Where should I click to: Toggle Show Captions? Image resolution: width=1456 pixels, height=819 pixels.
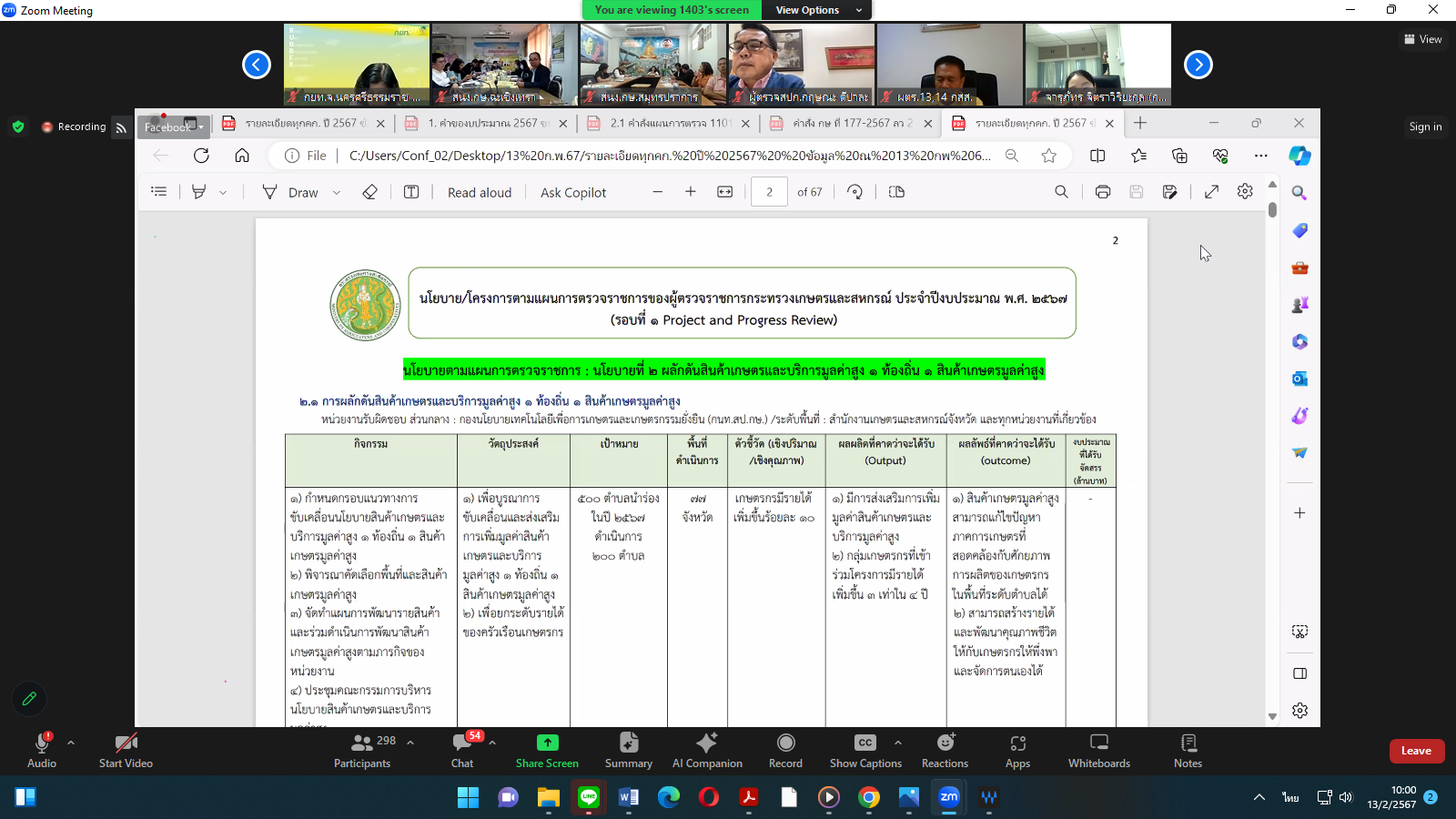[865, 751]
